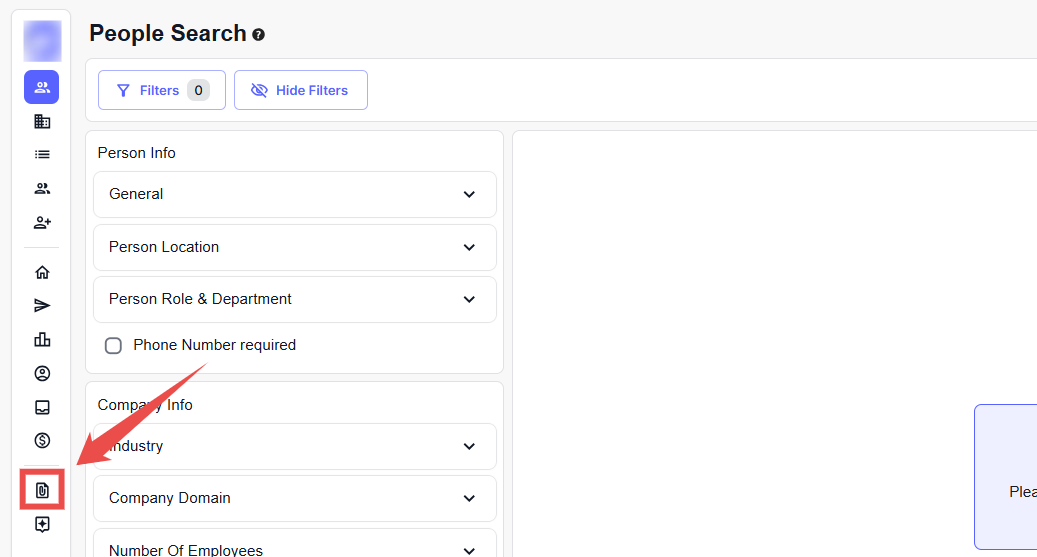Image resolution: width=1037 pixels, height=557 pixels.
Task: Expand Person Role & Department filter
Action: pyautogui.click(x=294, y=299)
